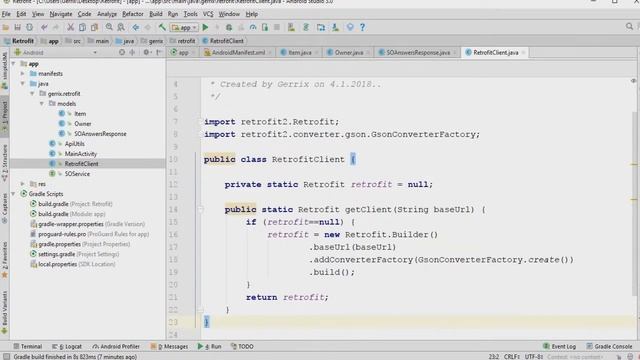Viewport: 640px width, 360px height.
Task: Open the Terminal tool window
Action: pos(28,346)
